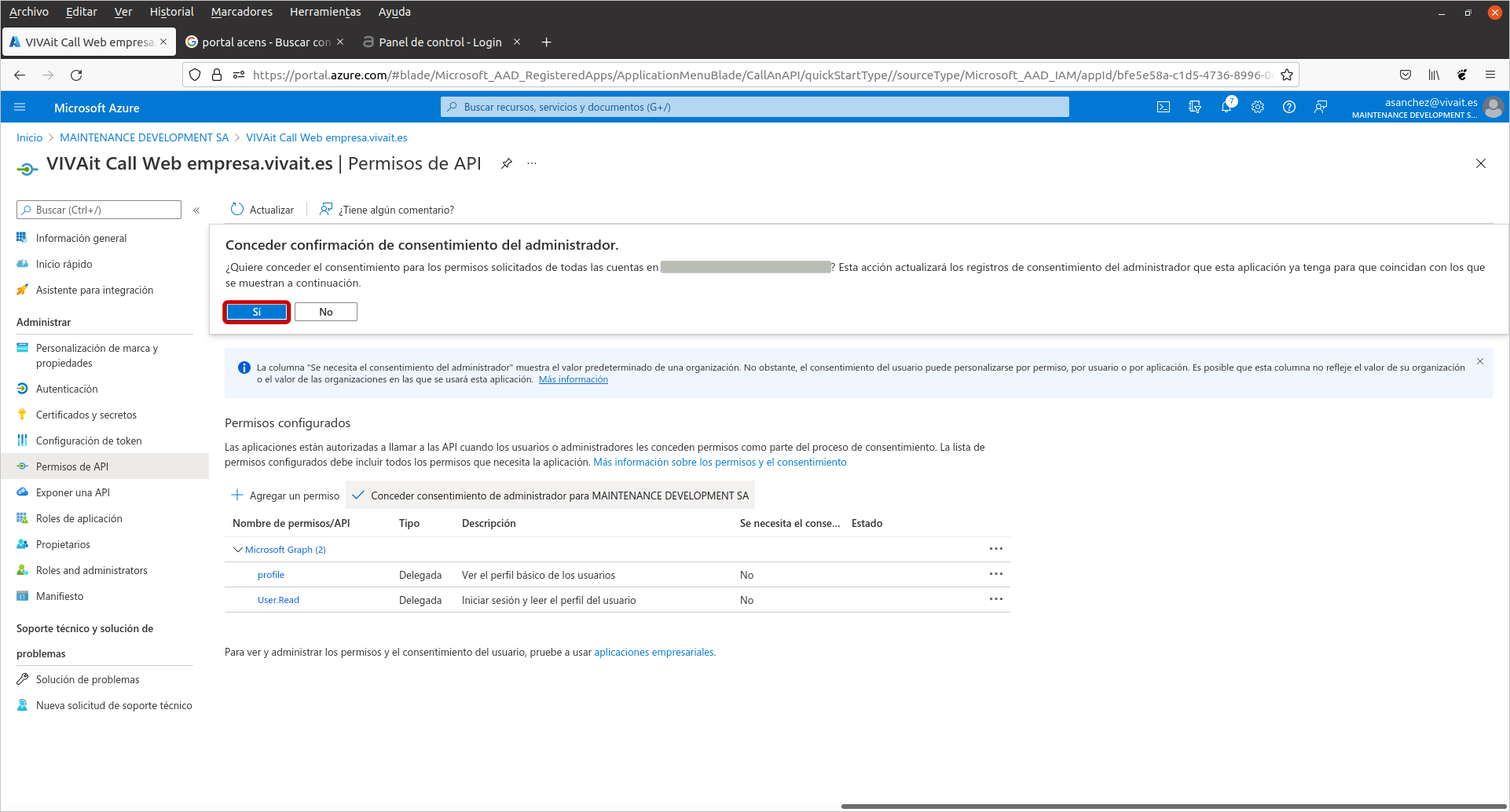This screenshot has height=812, width=1510.
Task: Switch to 'portal acens' browser tab
Action: [265, 42]
